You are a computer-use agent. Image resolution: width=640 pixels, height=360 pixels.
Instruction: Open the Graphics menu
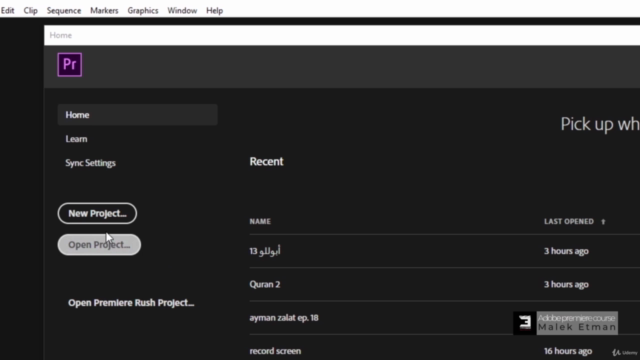click(x=143, y=11)
